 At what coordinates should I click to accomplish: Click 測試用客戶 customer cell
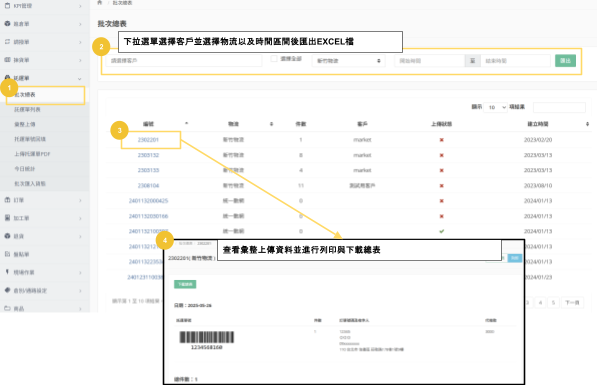(x=362, y=185)
